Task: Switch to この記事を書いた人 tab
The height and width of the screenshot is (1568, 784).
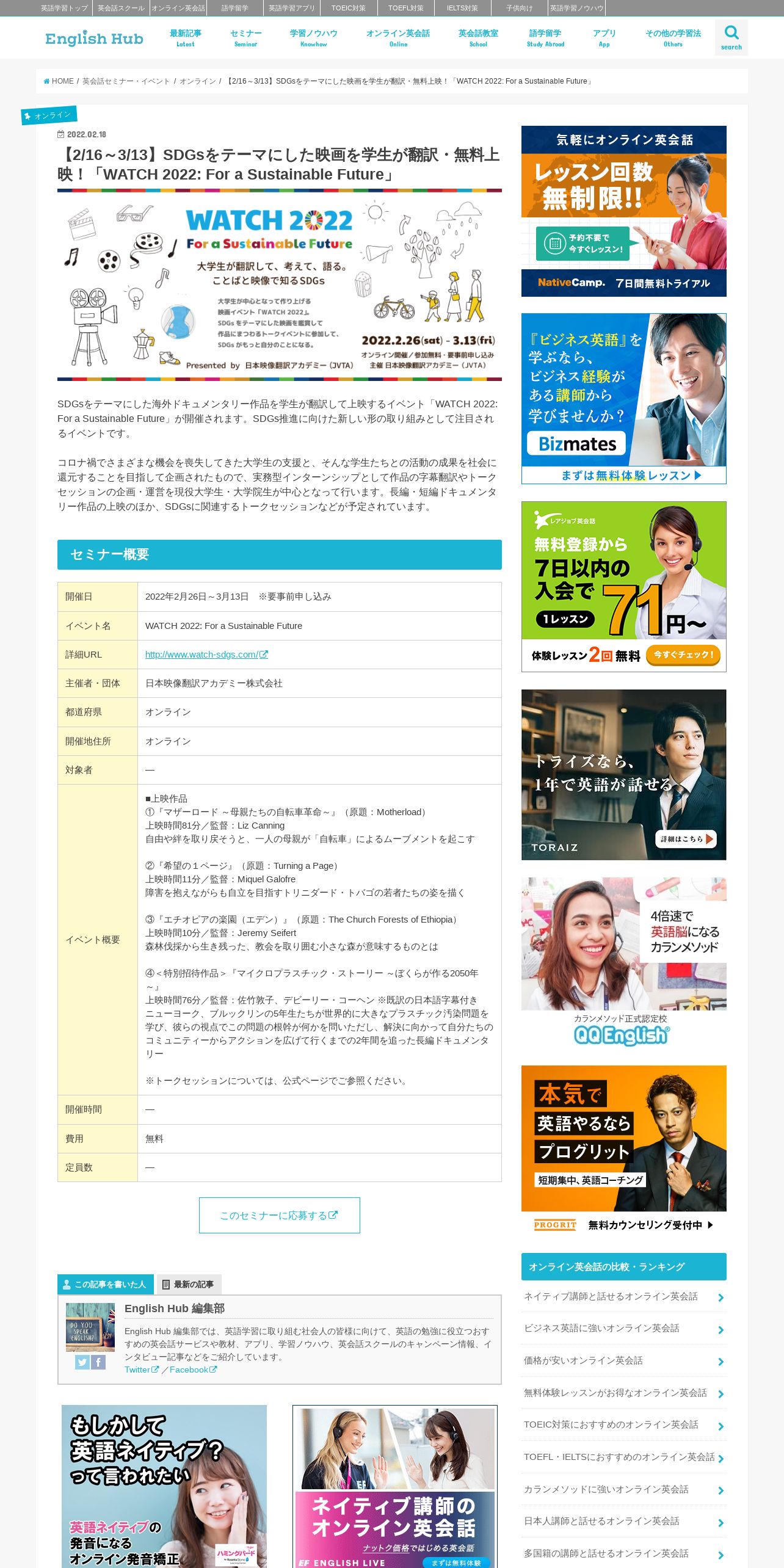Action: [106, 1284]
